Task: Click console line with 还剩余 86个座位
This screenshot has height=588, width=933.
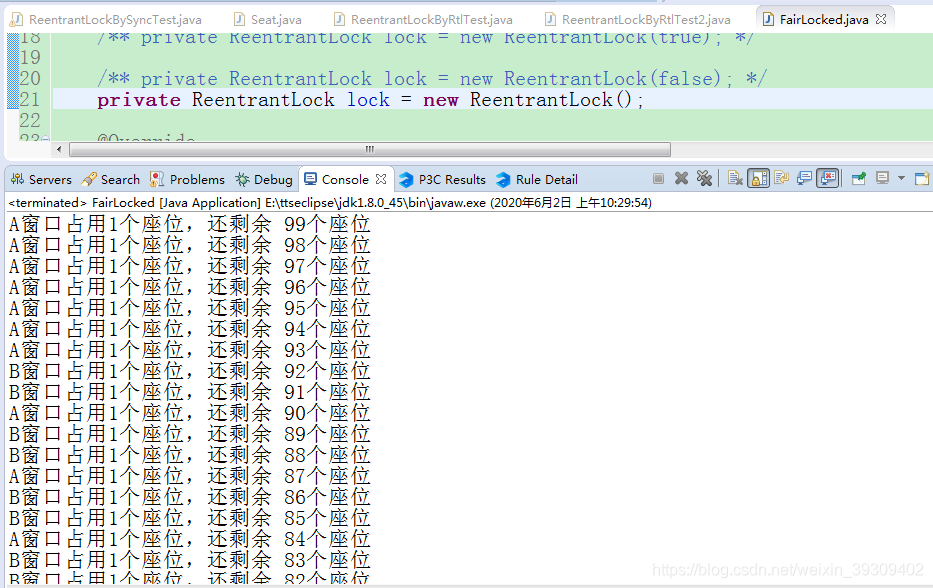Action: [190, 497]
